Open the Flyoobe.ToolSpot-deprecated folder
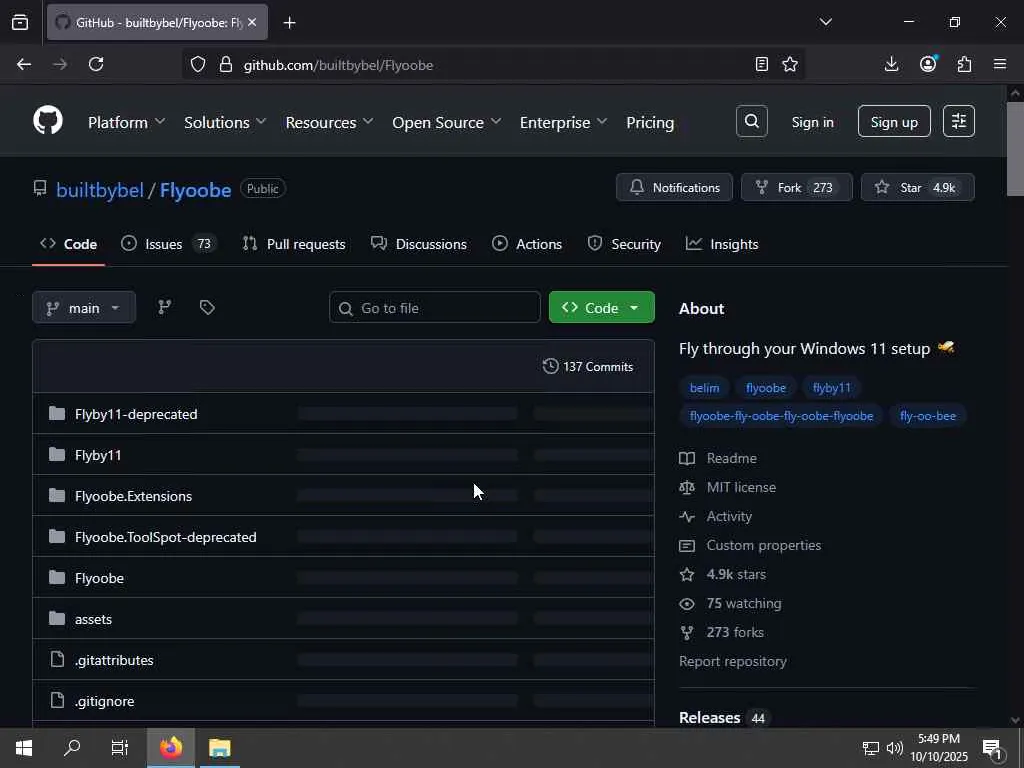1024x768 pixels. click(x=165, y=537)
